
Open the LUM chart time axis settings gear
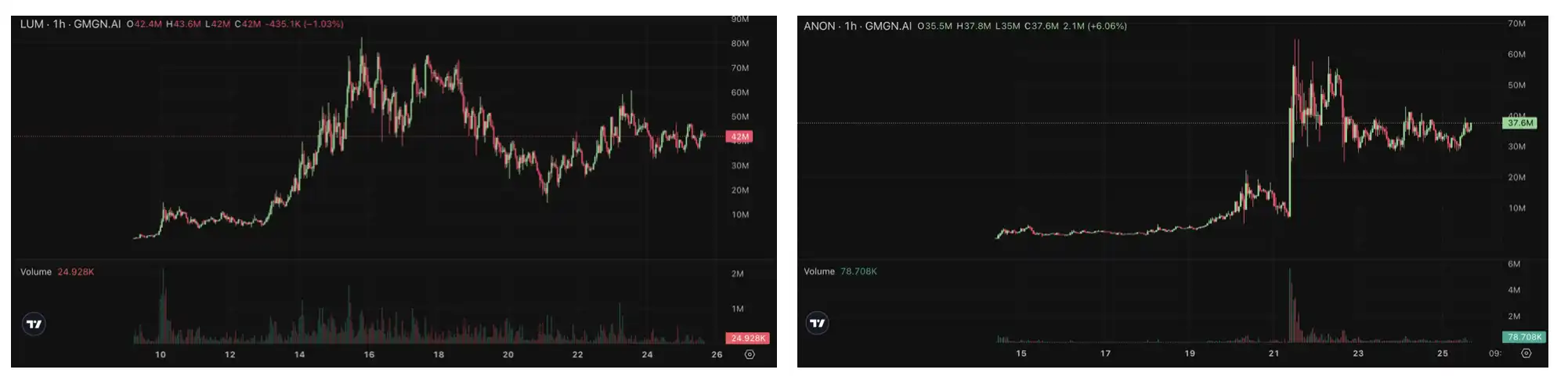coord(750,354)
